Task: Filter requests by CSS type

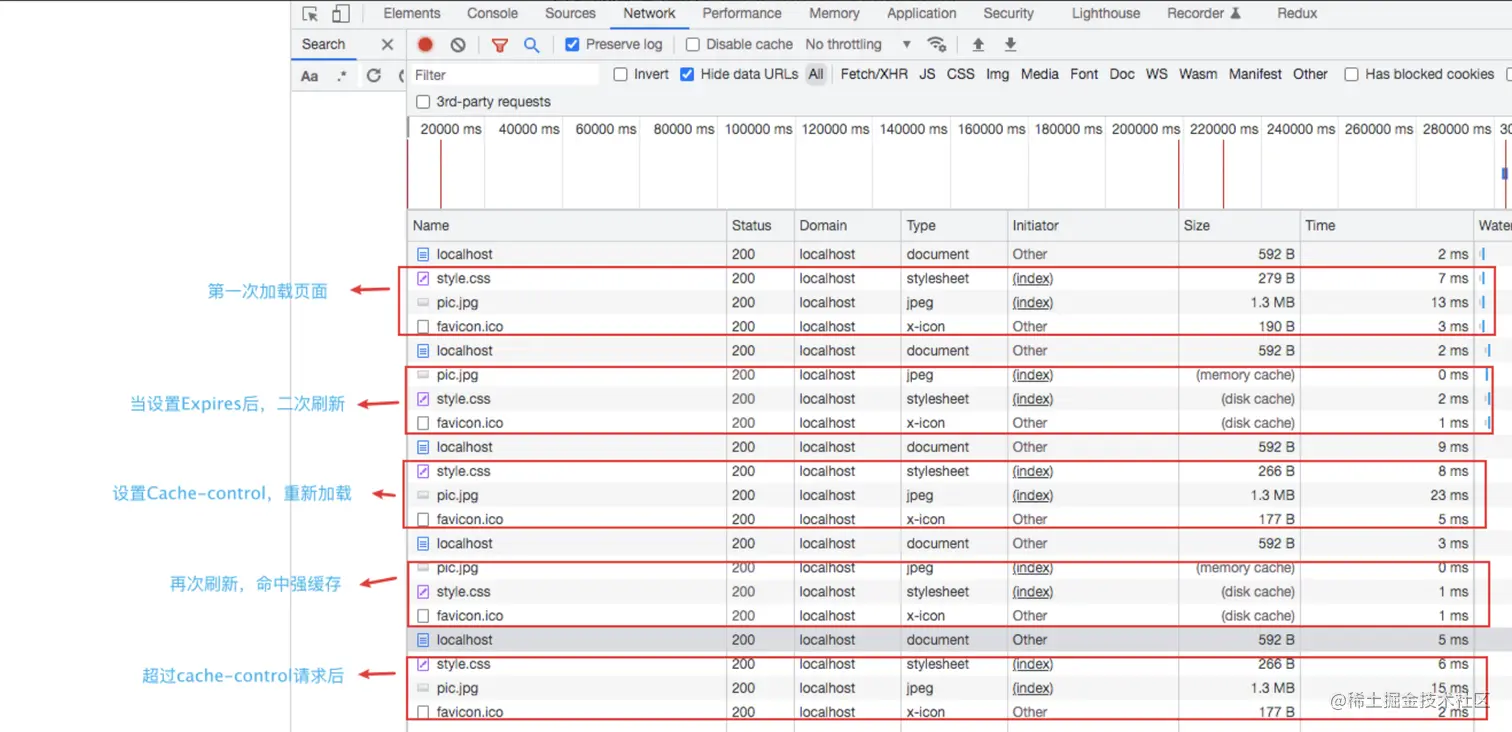Action: coord(960,74)
